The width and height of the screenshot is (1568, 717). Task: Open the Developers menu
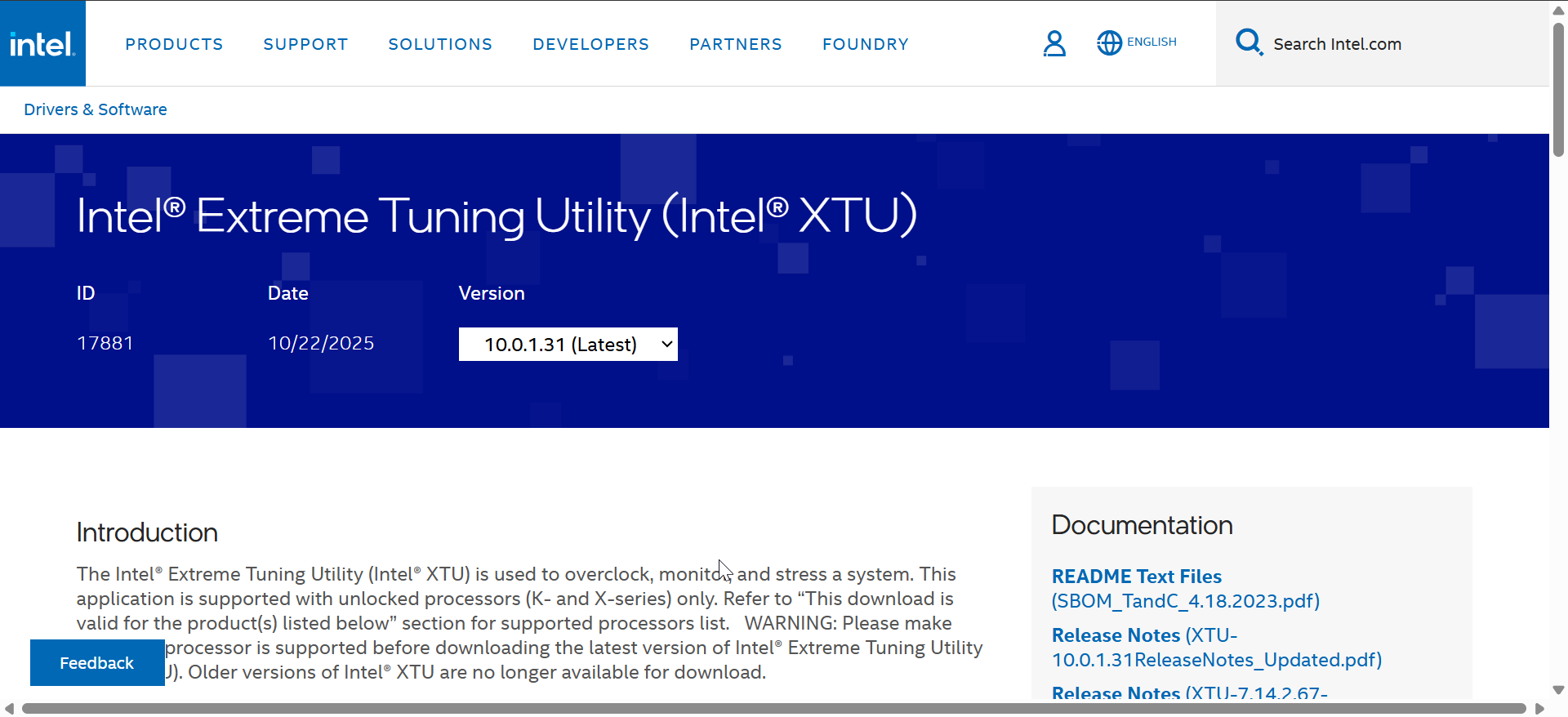click(x=590, y=44)
